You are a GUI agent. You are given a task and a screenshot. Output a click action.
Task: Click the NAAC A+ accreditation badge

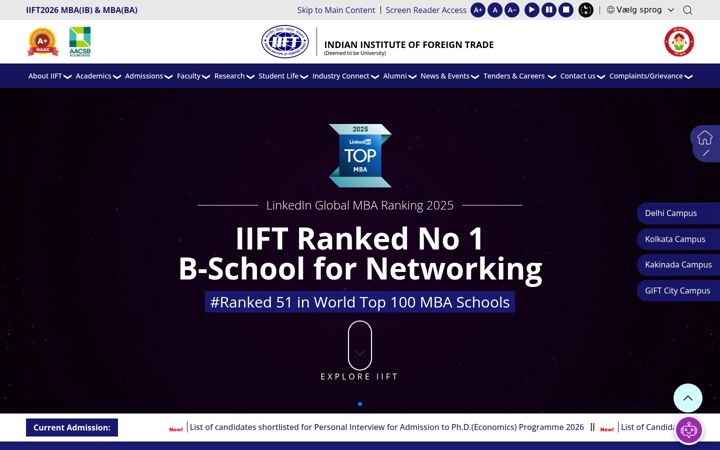tap(43, 42)
